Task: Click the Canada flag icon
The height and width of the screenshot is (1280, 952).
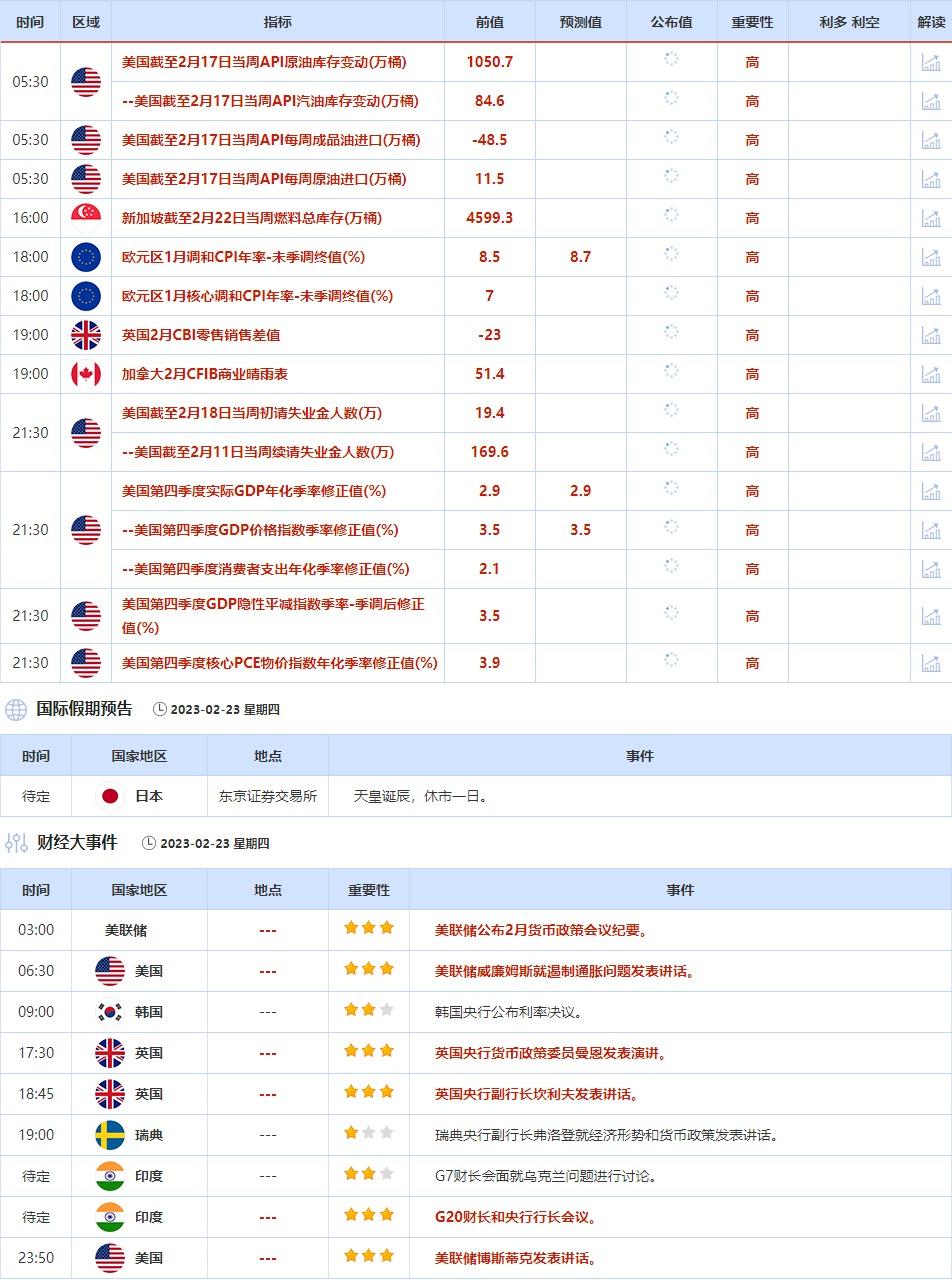Action: pyautogui.click(x=86, y=374)
